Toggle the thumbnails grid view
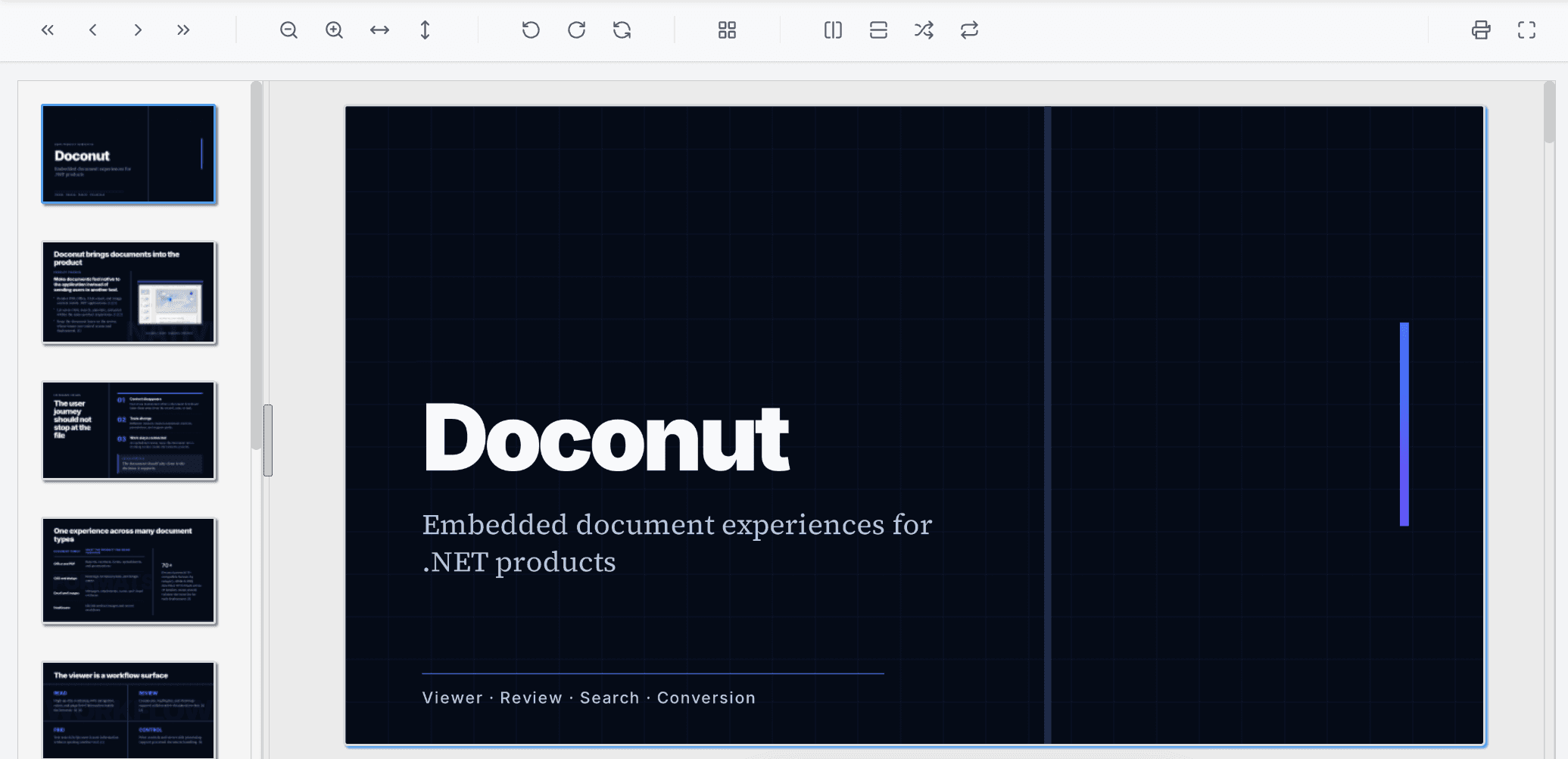 727,30
